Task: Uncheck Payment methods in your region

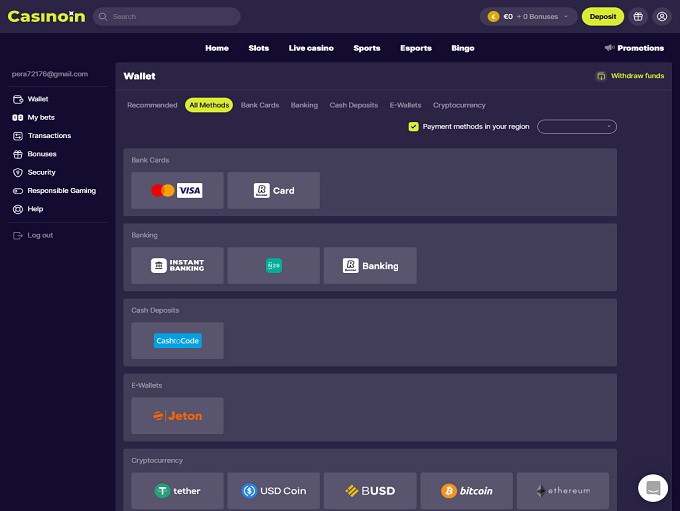Action: tap(413, 127)
